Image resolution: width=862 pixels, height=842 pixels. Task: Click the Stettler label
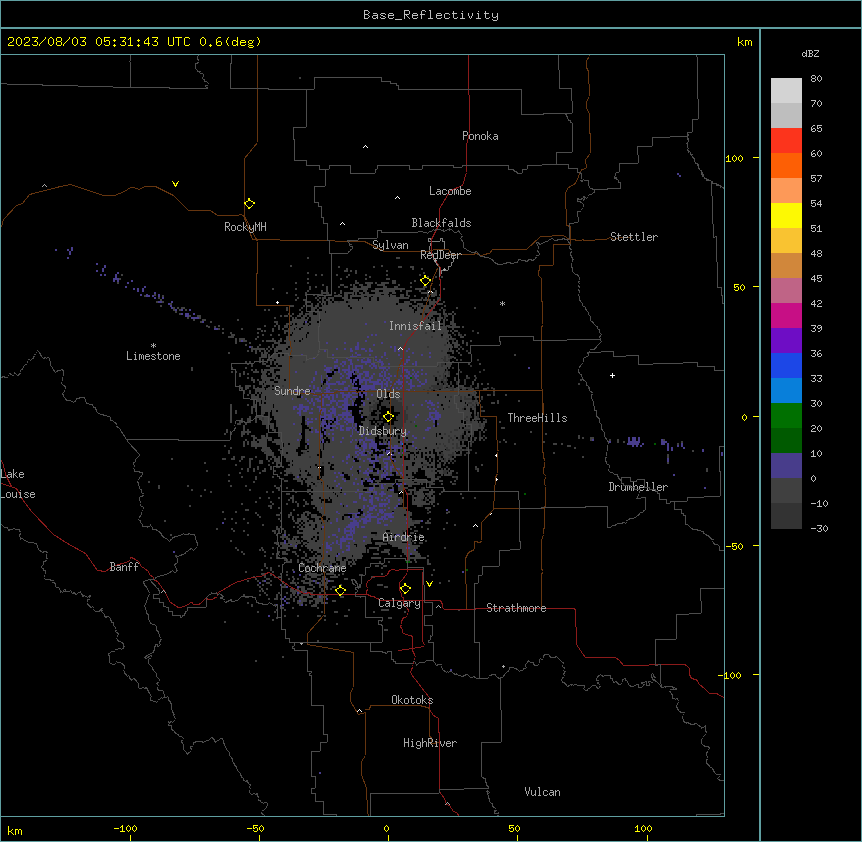633,237
